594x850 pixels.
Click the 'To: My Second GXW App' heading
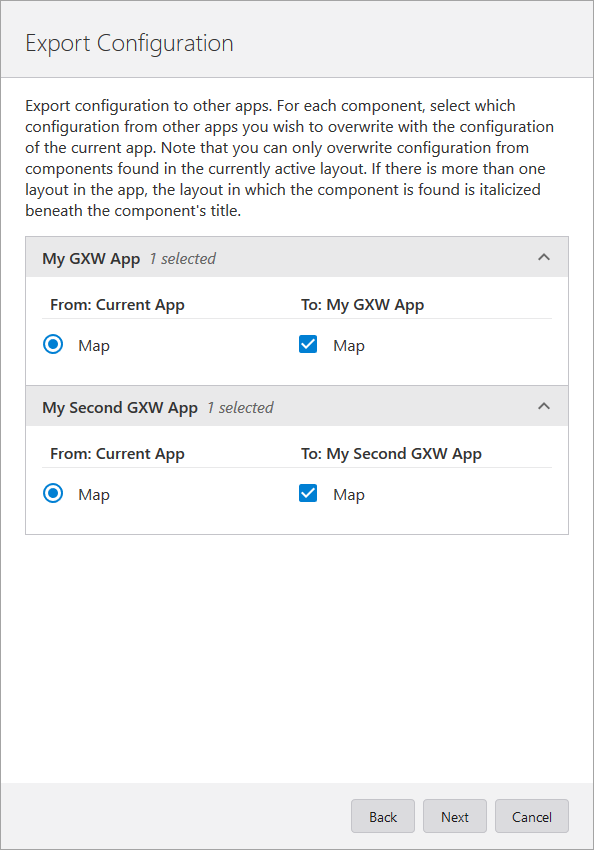click(392, 453)
